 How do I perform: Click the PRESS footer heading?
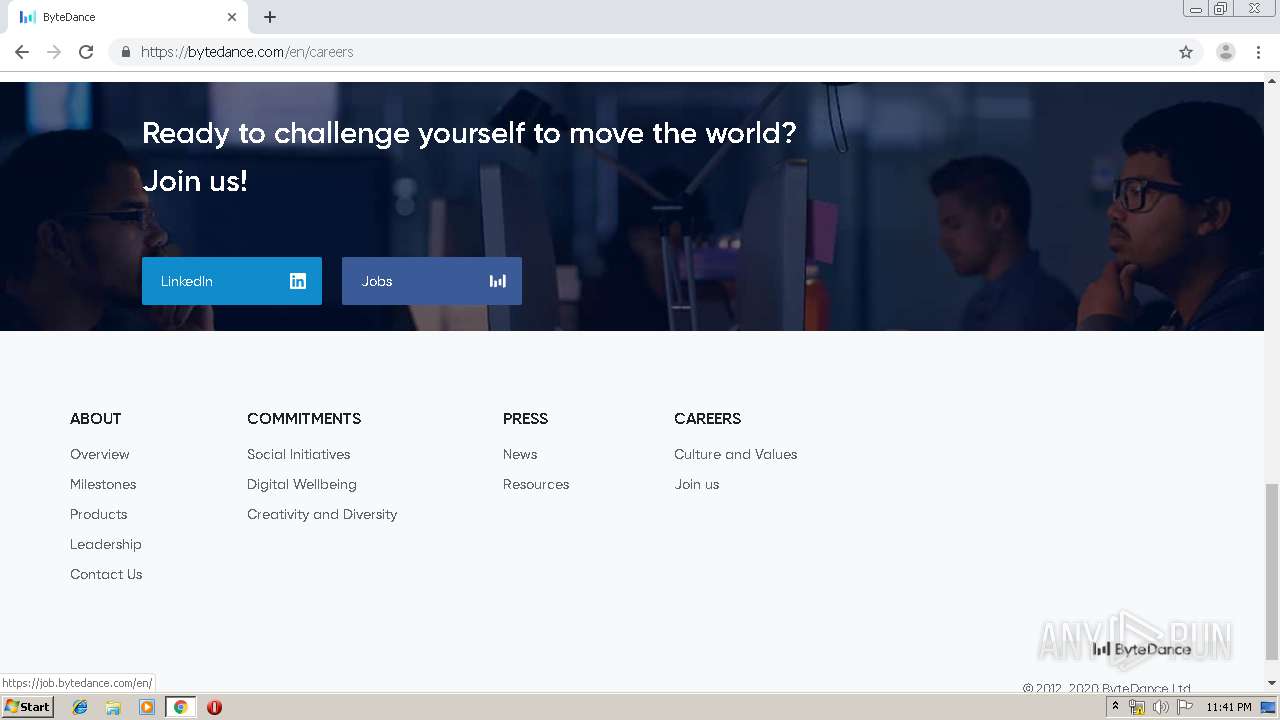pos(526,418)
